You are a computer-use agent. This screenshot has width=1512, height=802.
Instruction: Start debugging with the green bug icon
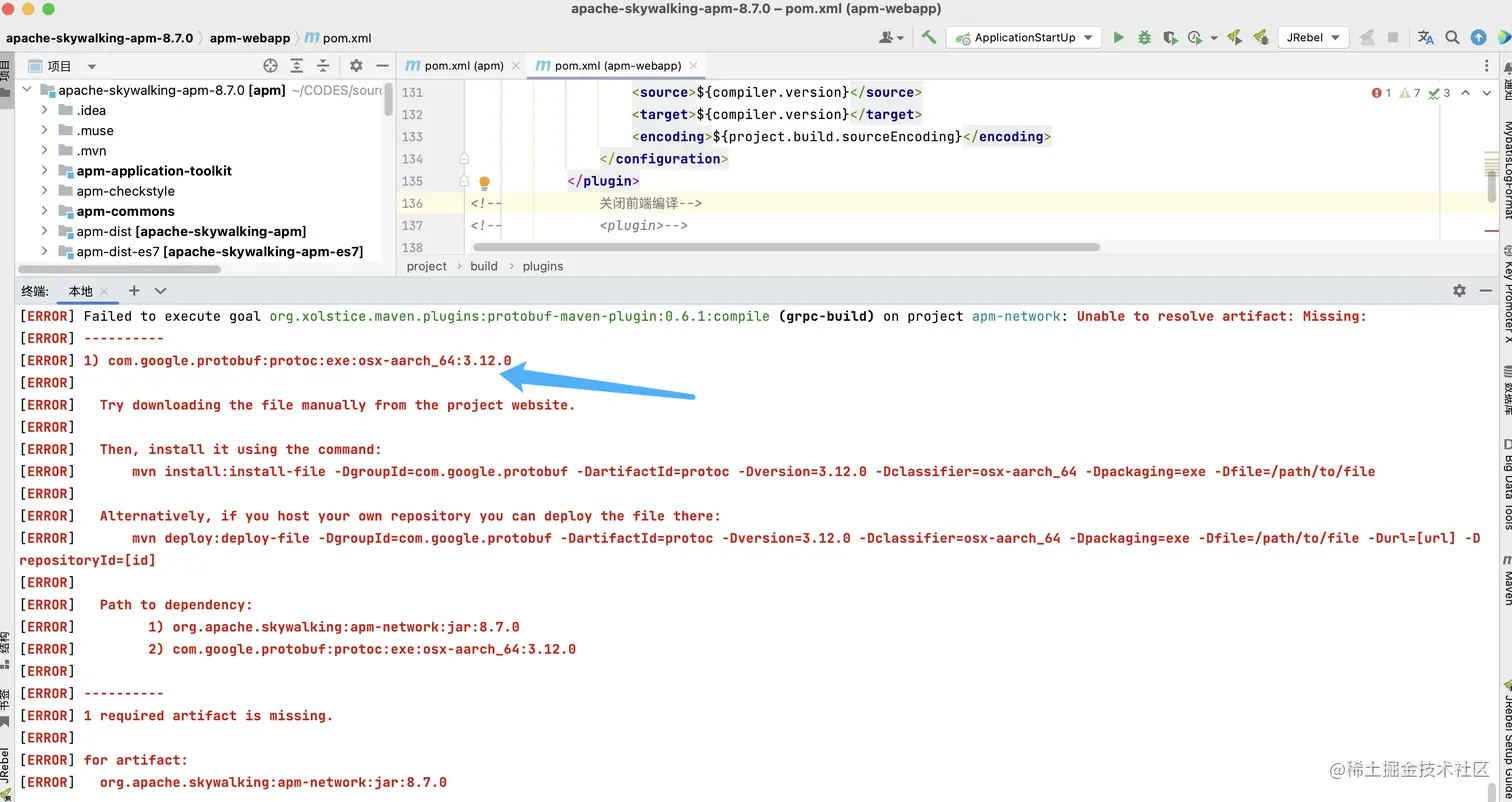point(1144,38)
